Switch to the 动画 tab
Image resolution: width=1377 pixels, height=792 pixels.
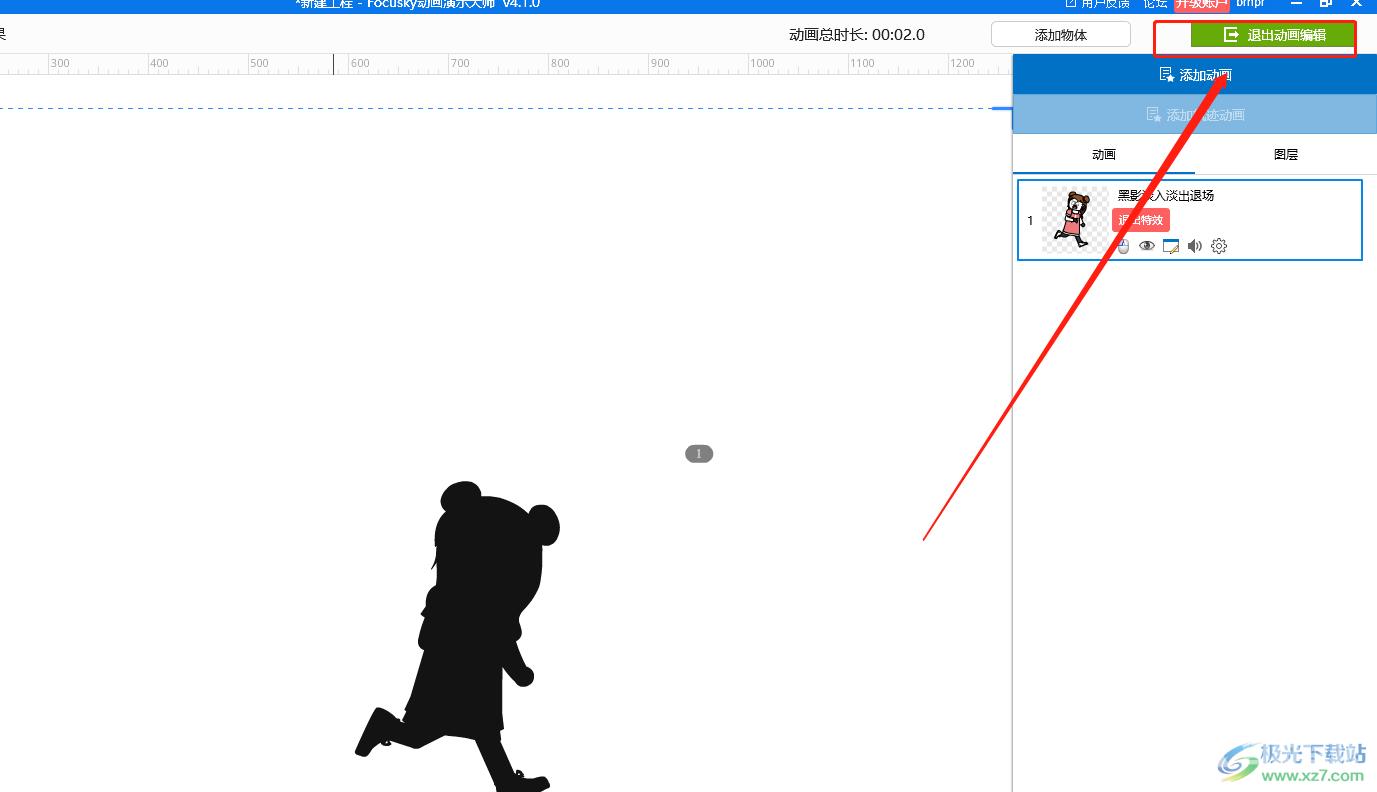coord(1103,155)
